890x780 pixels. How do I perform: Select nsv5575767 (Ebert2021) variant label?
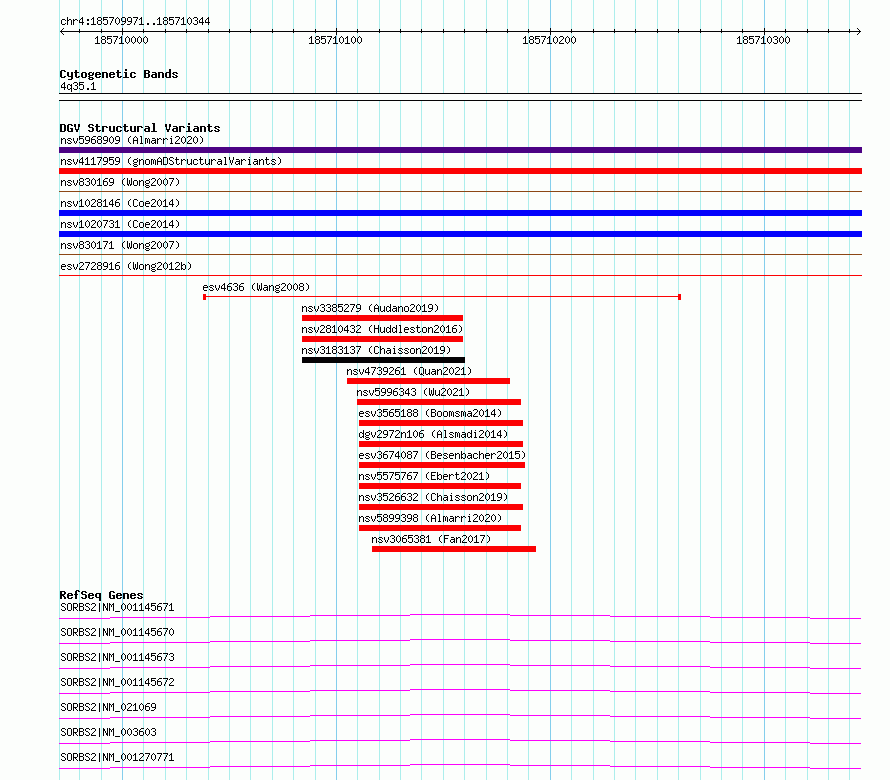424,476
